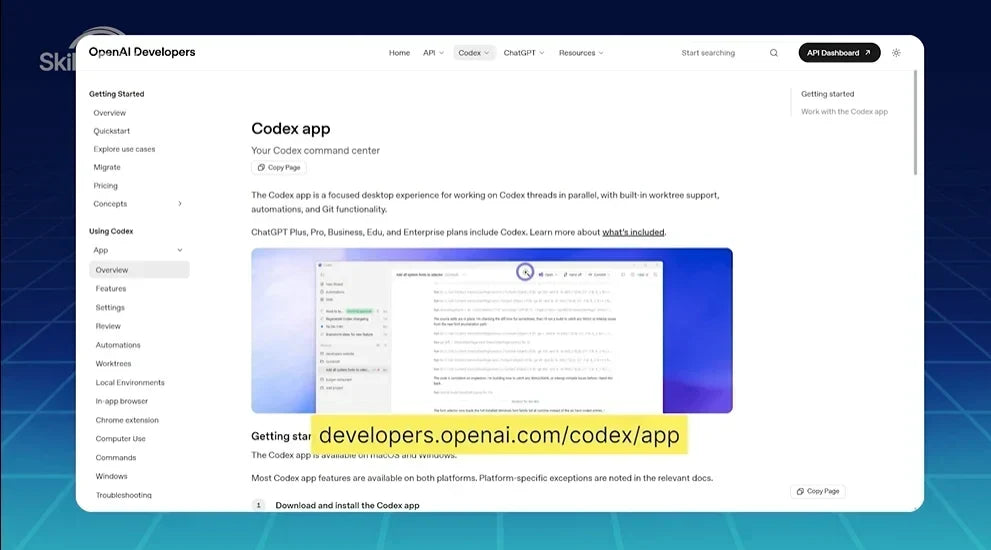Expand the Concepts section chevron

point(179,204)
